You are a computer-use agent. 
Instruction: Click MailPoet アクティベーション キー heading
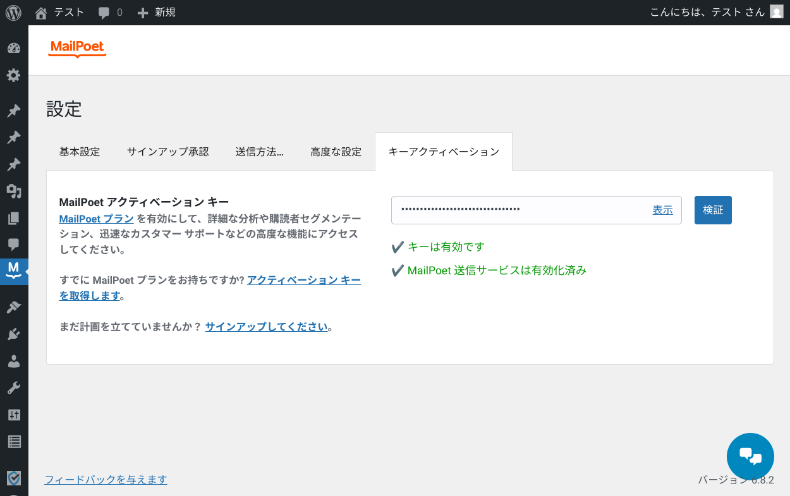click(x=144, y=202)
